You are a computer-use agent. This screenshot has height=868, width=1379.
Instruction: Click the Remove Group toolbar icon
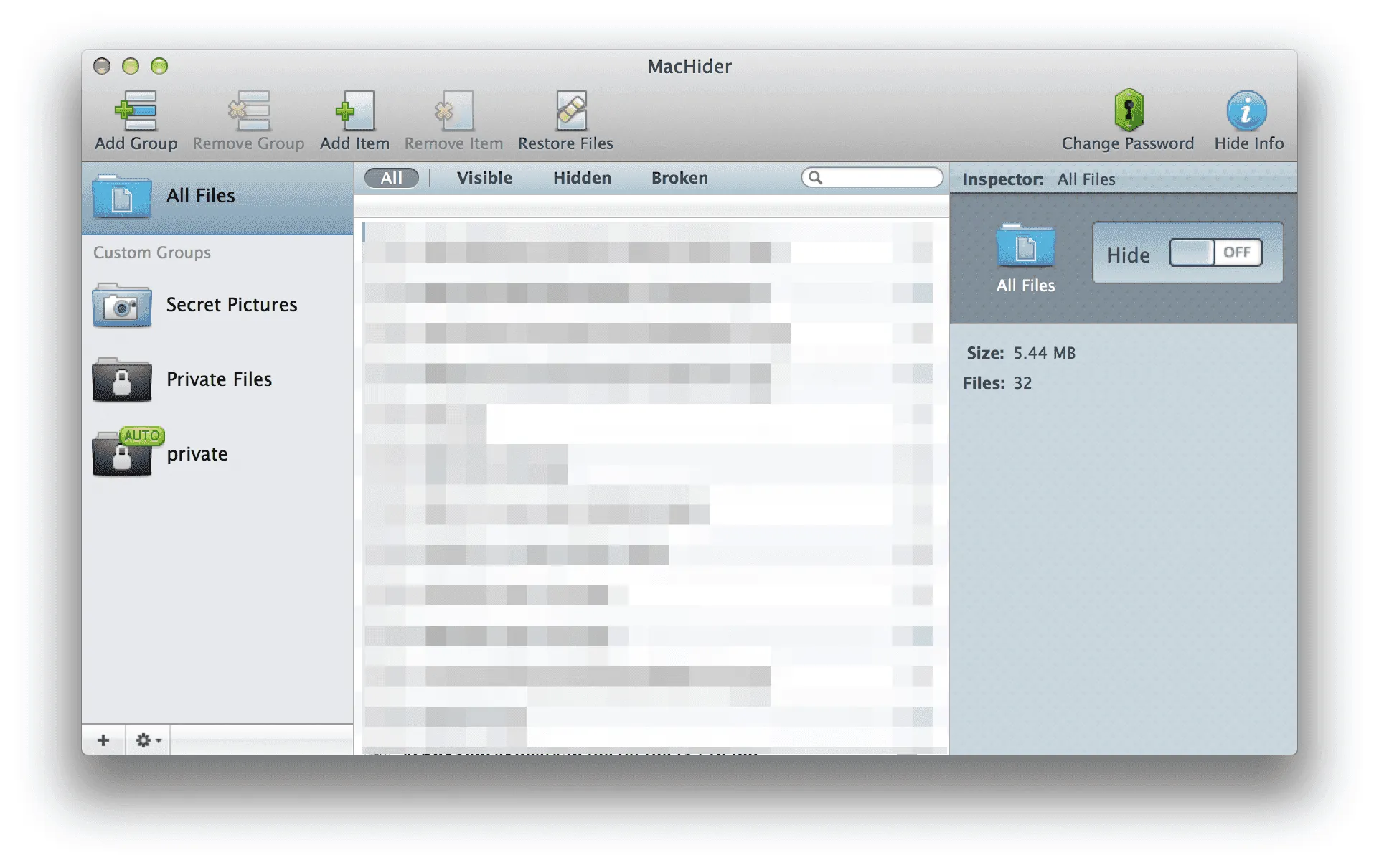click(248, 111)
